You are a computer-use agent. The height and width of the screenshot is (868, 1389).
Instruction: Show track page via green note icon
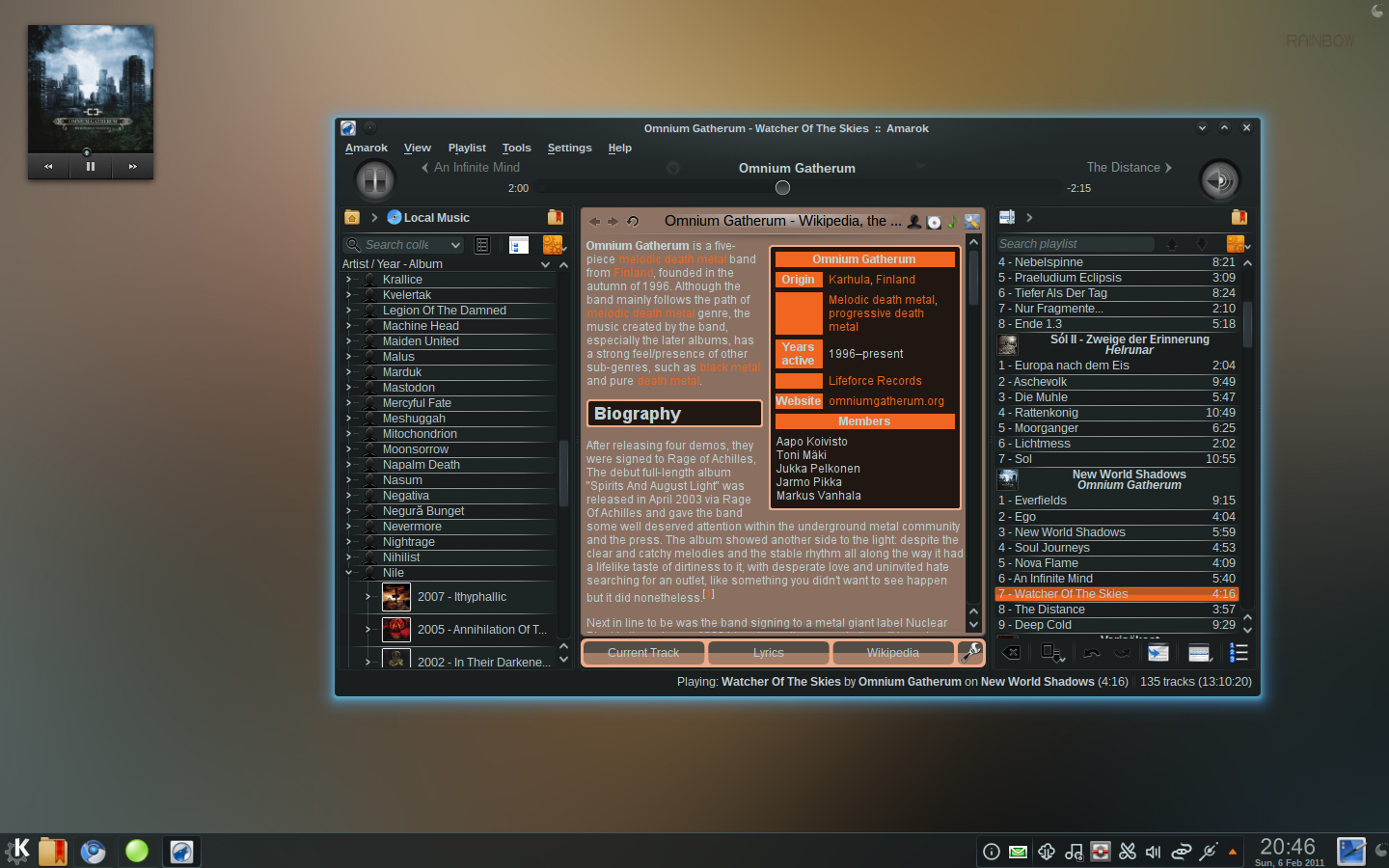pyautogui.click(x=952, y=222)
